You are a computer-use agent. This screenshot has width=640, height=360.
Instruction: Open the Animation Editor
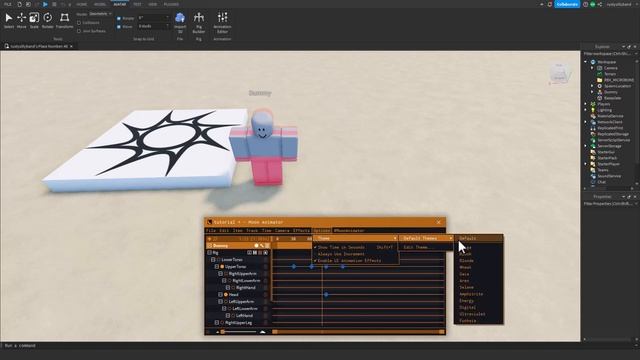tap(222, 22)
